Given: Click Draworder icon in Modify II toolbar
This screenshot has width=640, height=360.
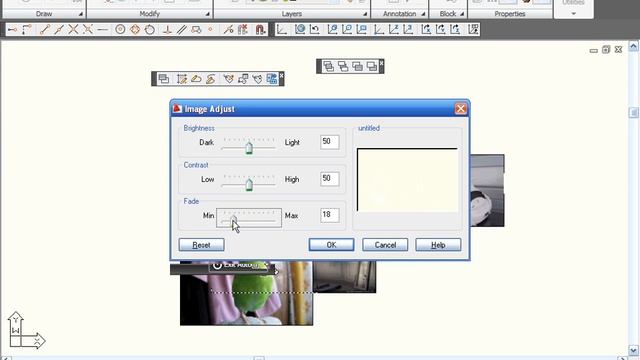Looking at the screenshot, I should tap(164, 79).
